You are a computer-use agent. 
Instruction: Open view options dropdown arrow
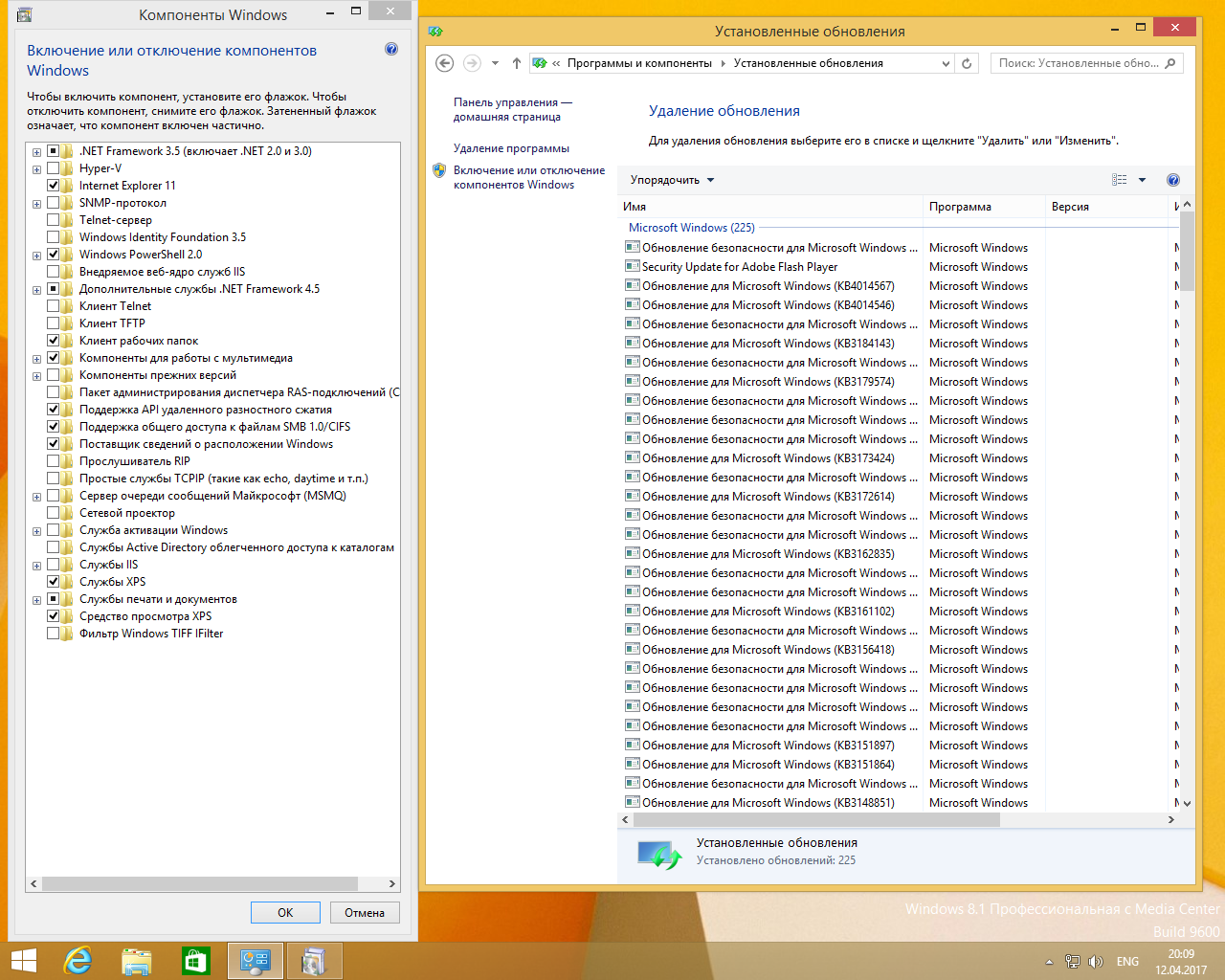pos(1142,180)
